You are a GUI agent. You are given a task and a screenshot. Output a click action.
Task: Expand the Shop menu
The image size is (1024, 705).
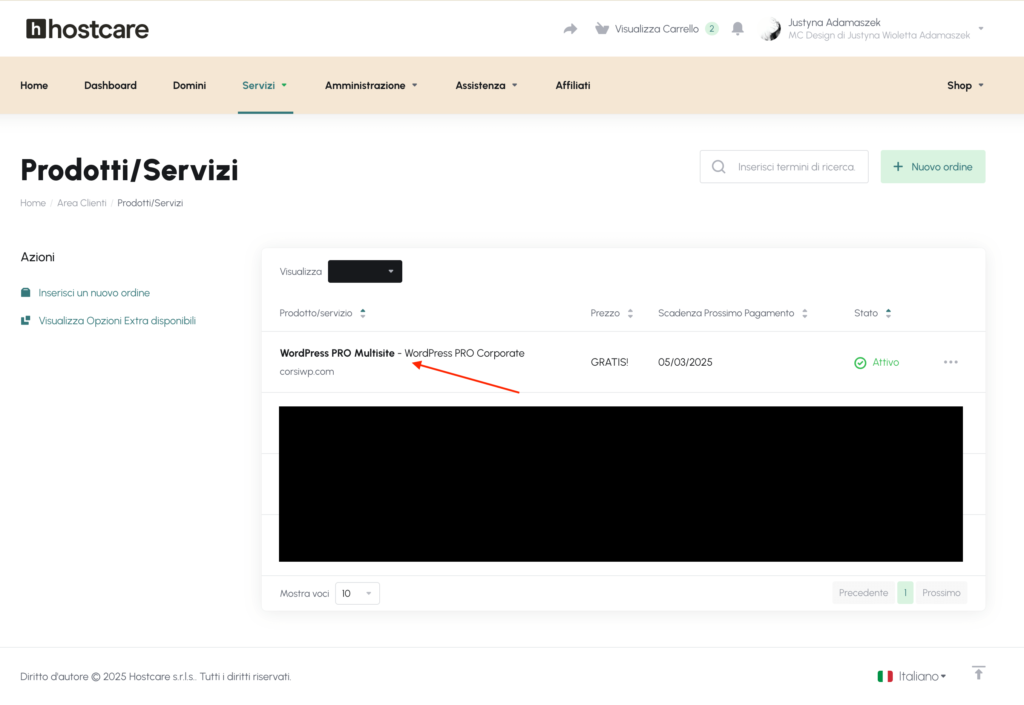point(965,86)
